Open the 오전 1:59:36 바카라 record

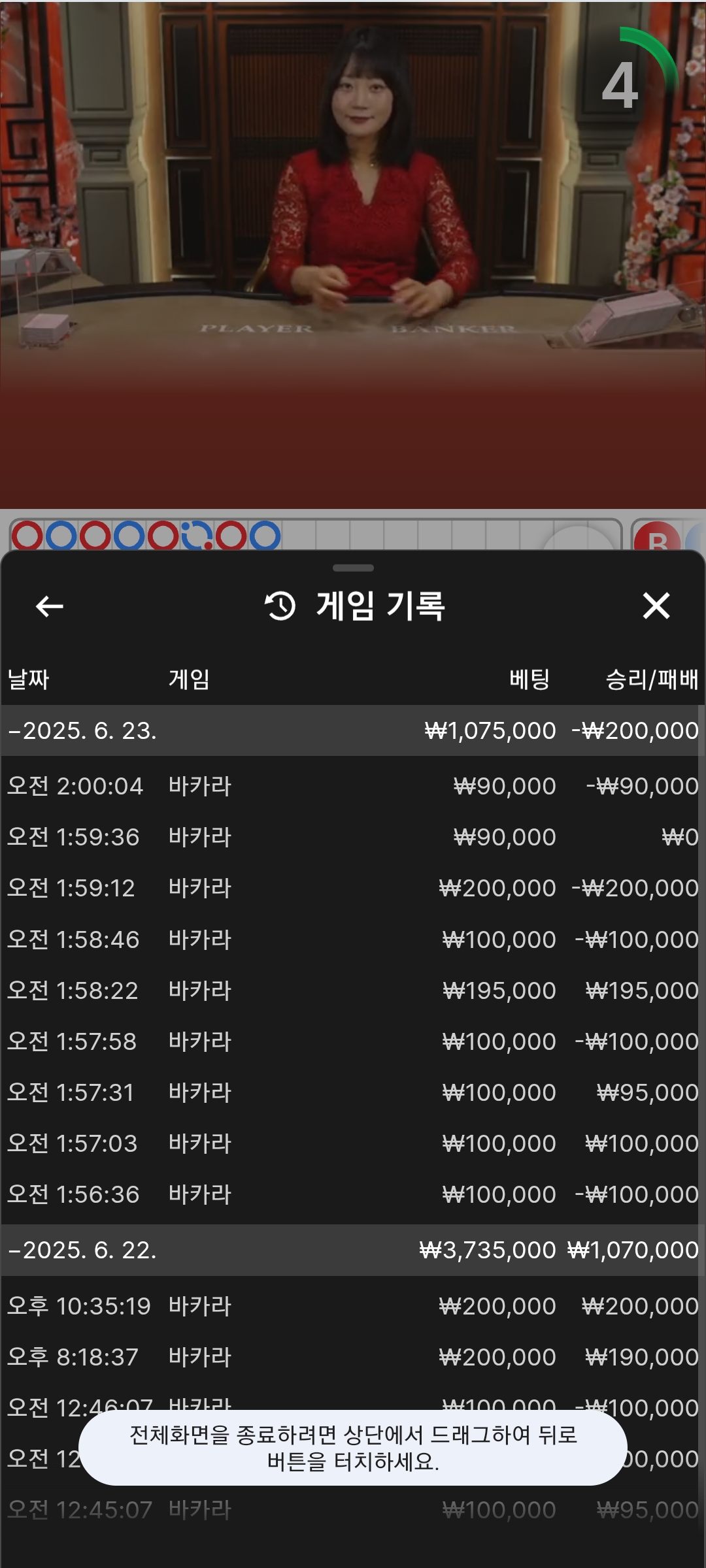pyautogui.click(x=353, y=837)
